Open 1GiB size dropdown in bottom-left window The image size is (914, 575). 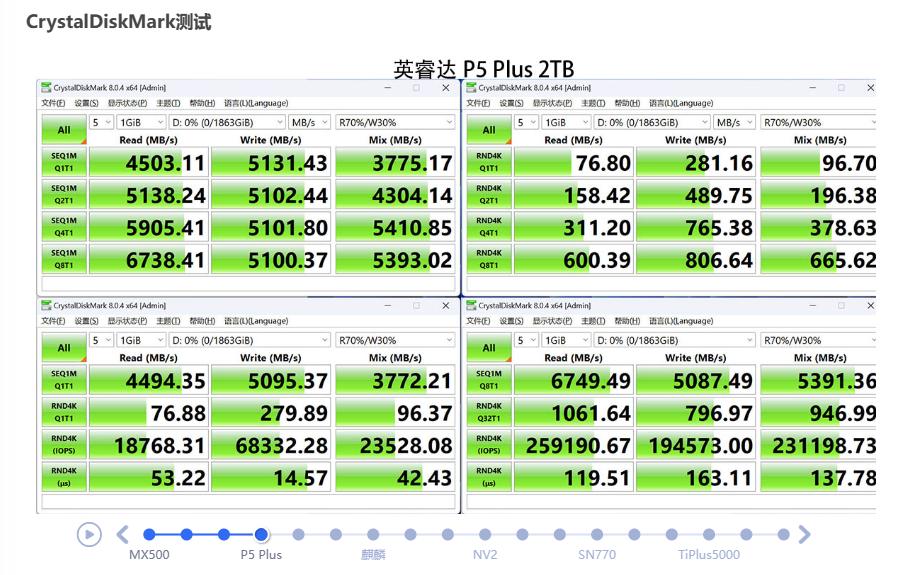pyautogui.click(x=142, y=340)
